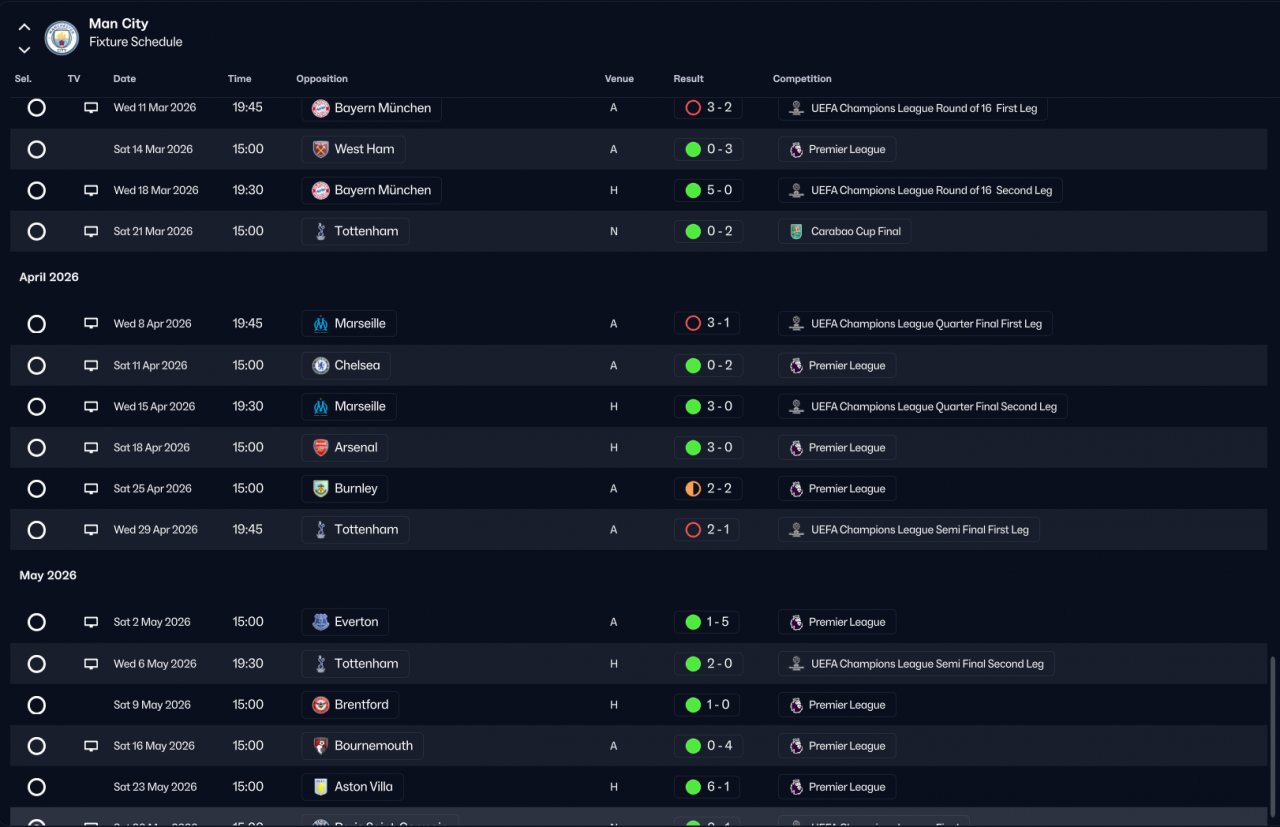Viewport: 1280px width, 827px height.
Task: Click the TV icon for Wed 8 Apr
Action: (91, 324)
